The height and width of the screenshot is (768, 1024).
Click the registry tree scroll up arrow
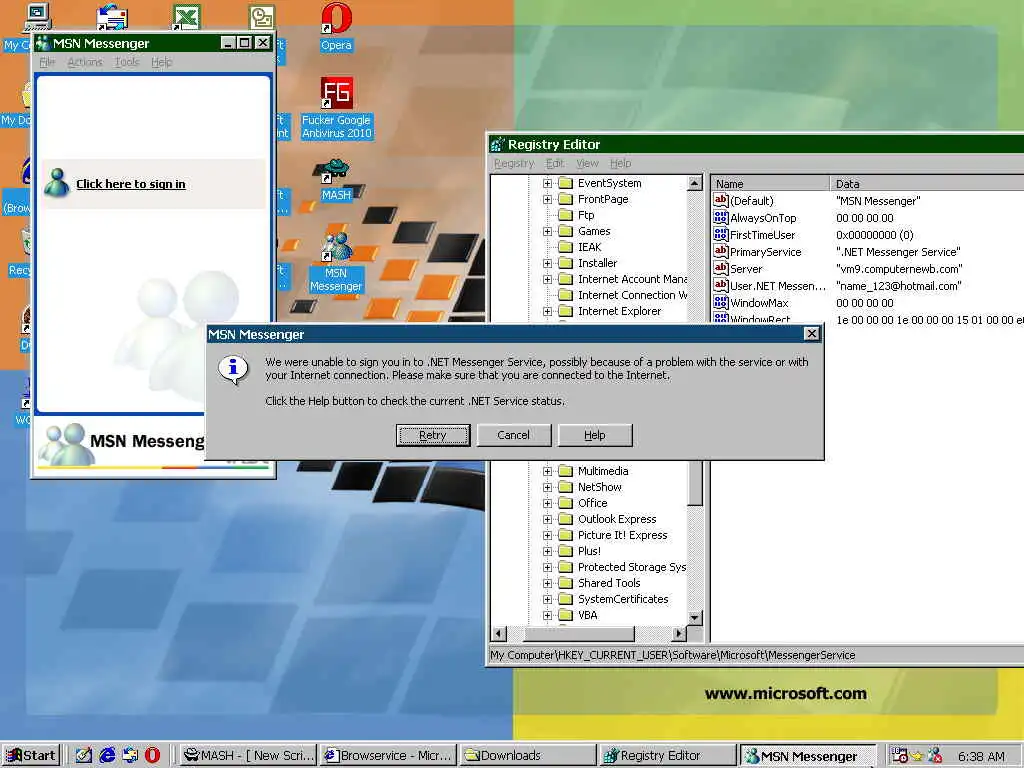pos(695,183)
